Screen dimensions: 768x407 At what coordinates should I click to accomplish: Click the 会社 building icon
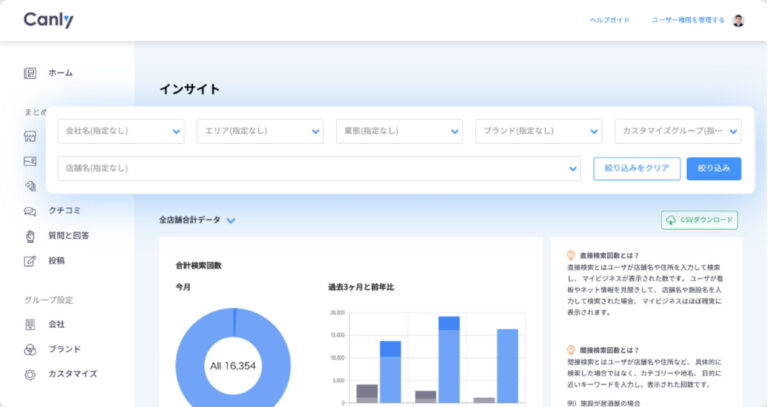click(x=30, y=325)
